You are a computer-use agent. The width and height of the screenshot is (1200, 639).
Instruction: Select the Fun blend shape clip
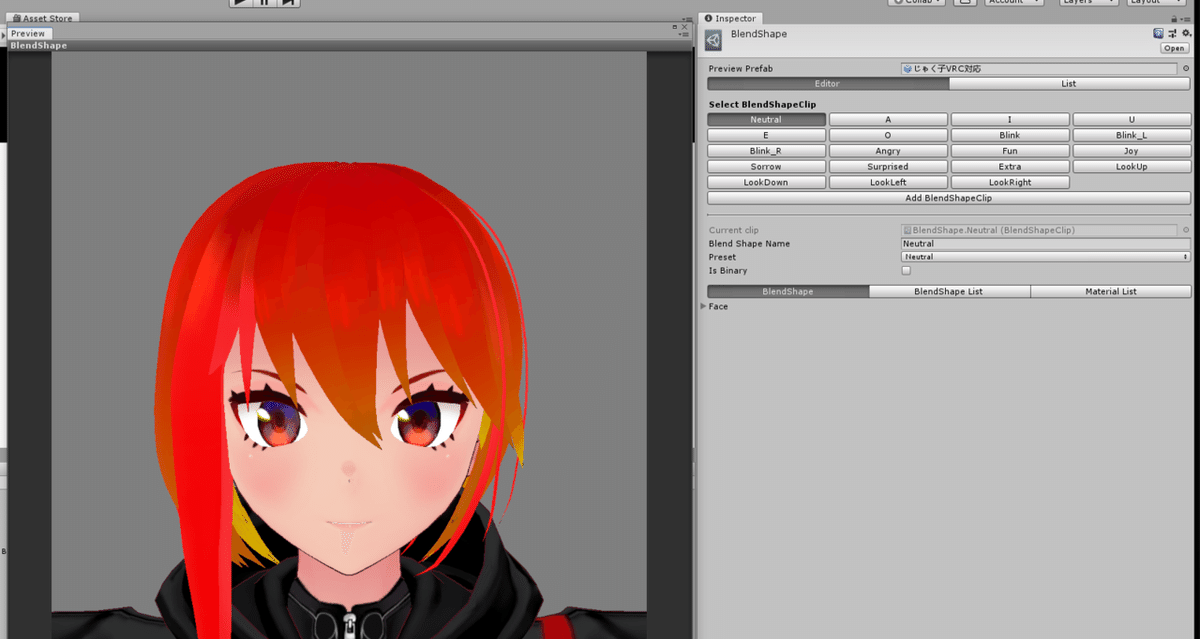pos(1010,151)
